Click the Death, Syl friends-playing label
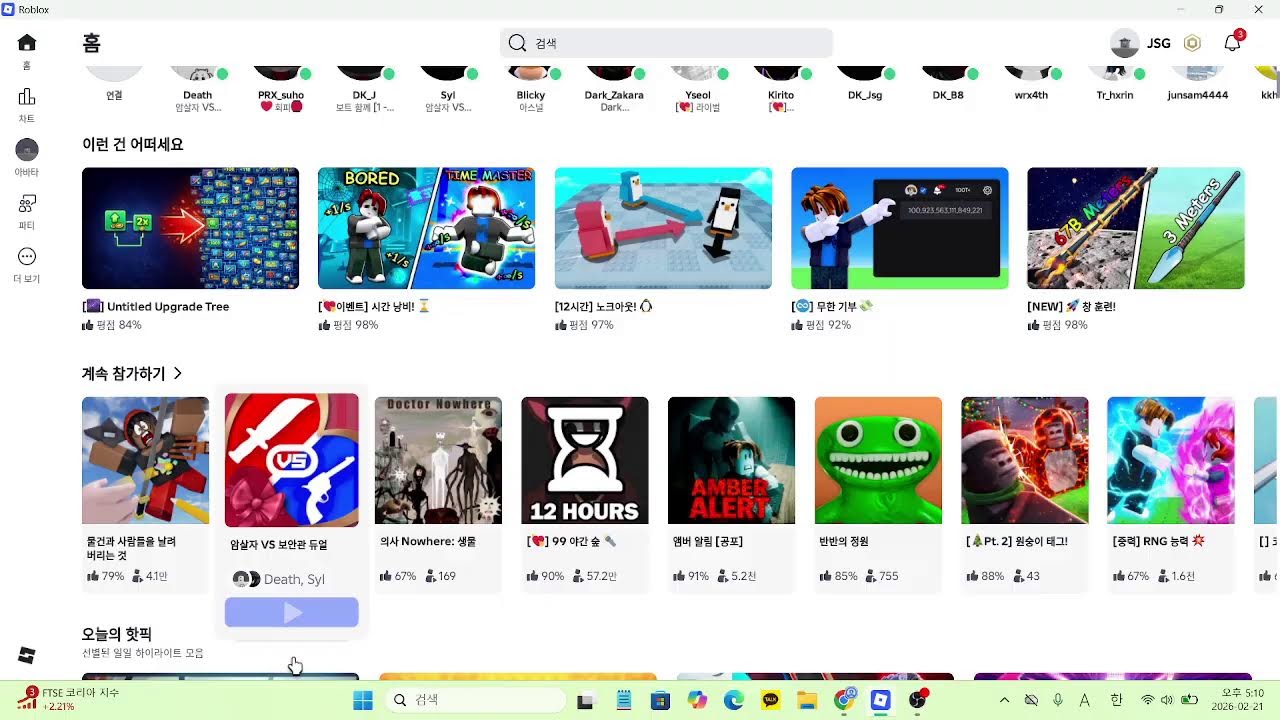 point(294,579)
